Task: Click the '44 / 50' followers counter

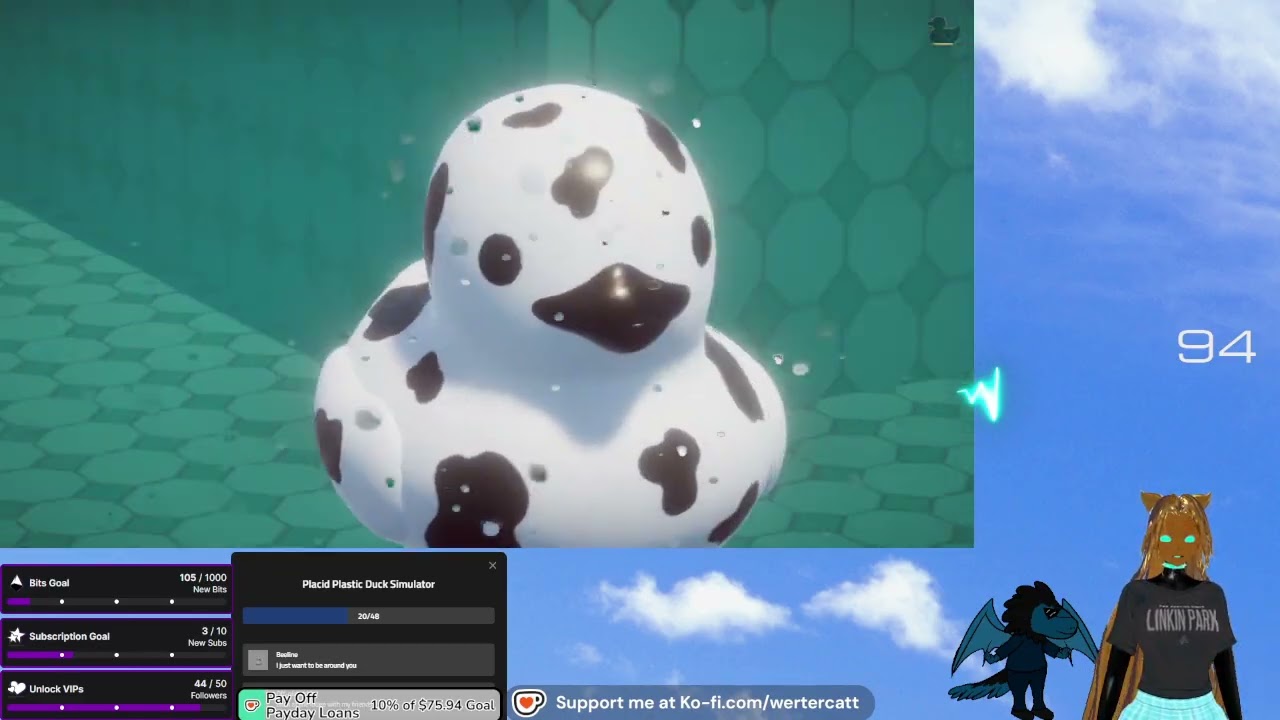Action: (210, 684)
